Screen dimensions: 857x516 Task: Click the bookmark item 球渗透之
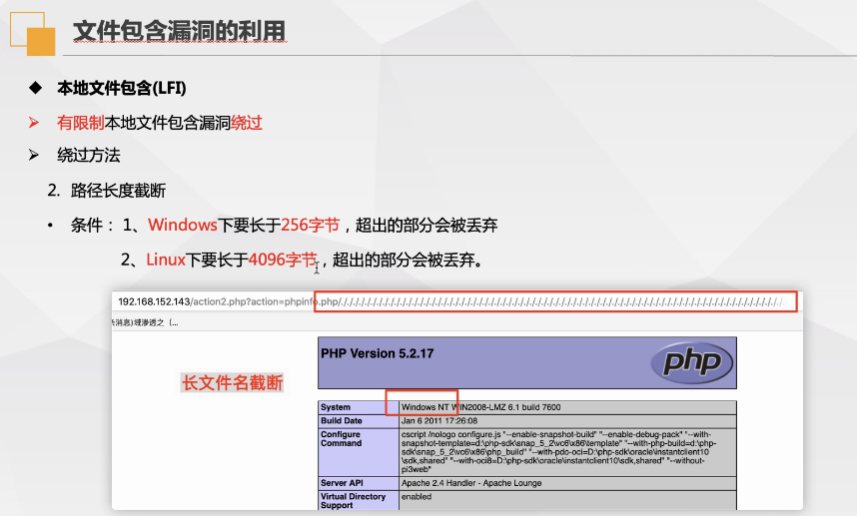pyautogui.click(x=149, y=322)
